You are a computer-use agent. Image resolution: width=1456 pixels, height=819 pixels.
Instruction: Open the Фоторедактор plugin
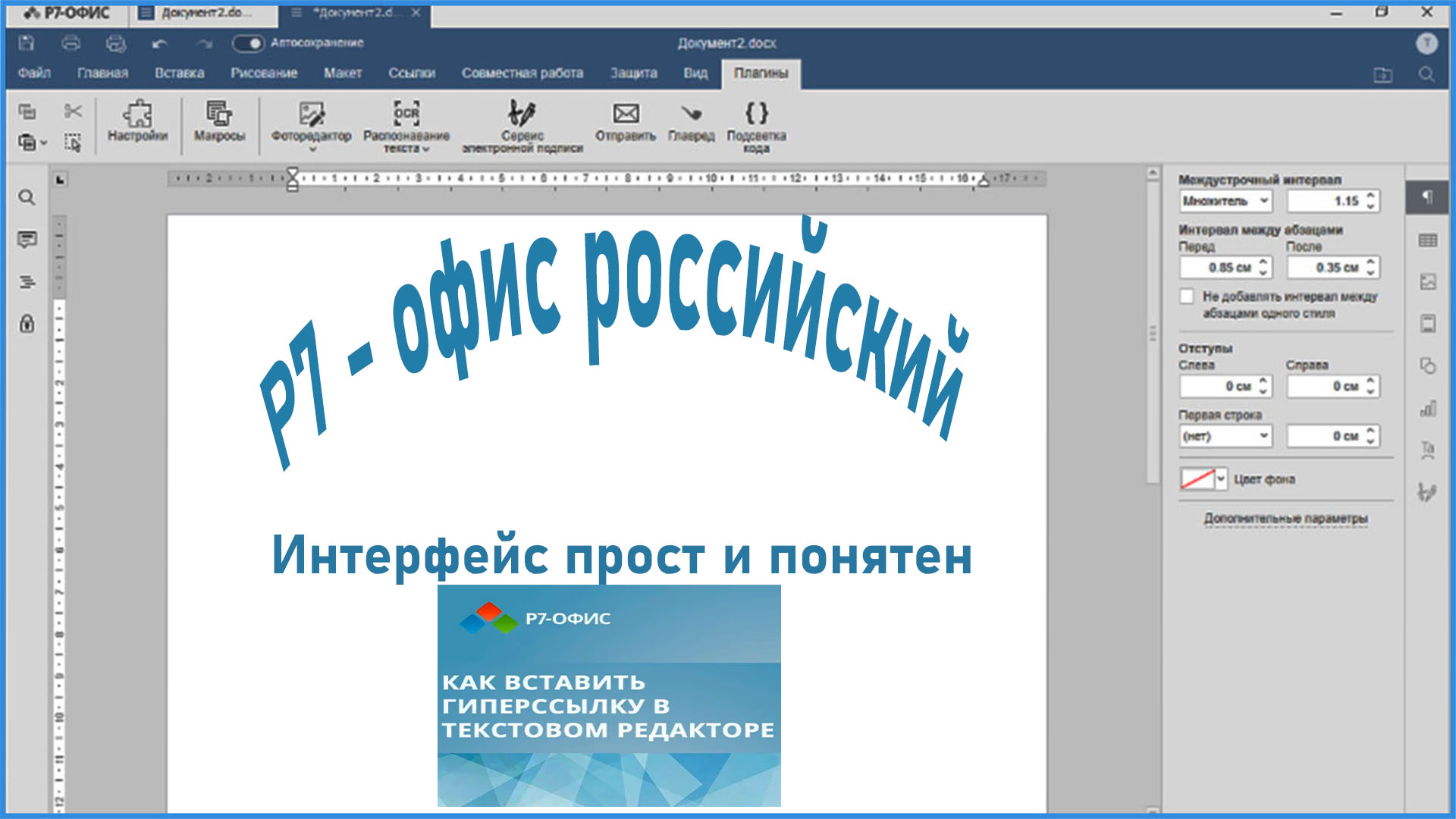(312, 120)
